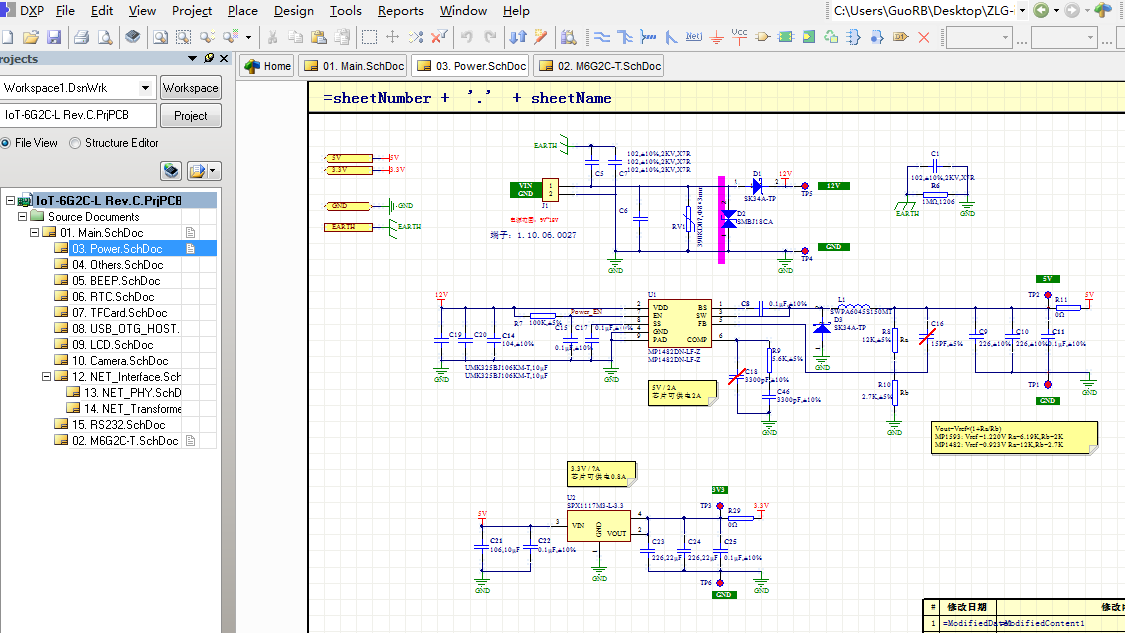Open the Design menu

point(293,11)
